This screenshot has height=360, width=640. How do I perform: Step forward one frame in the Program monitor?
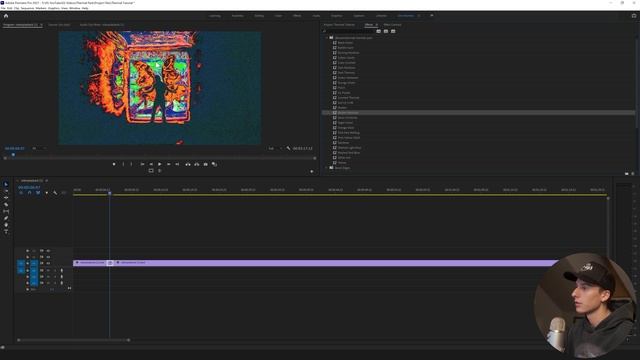(168, 164)
